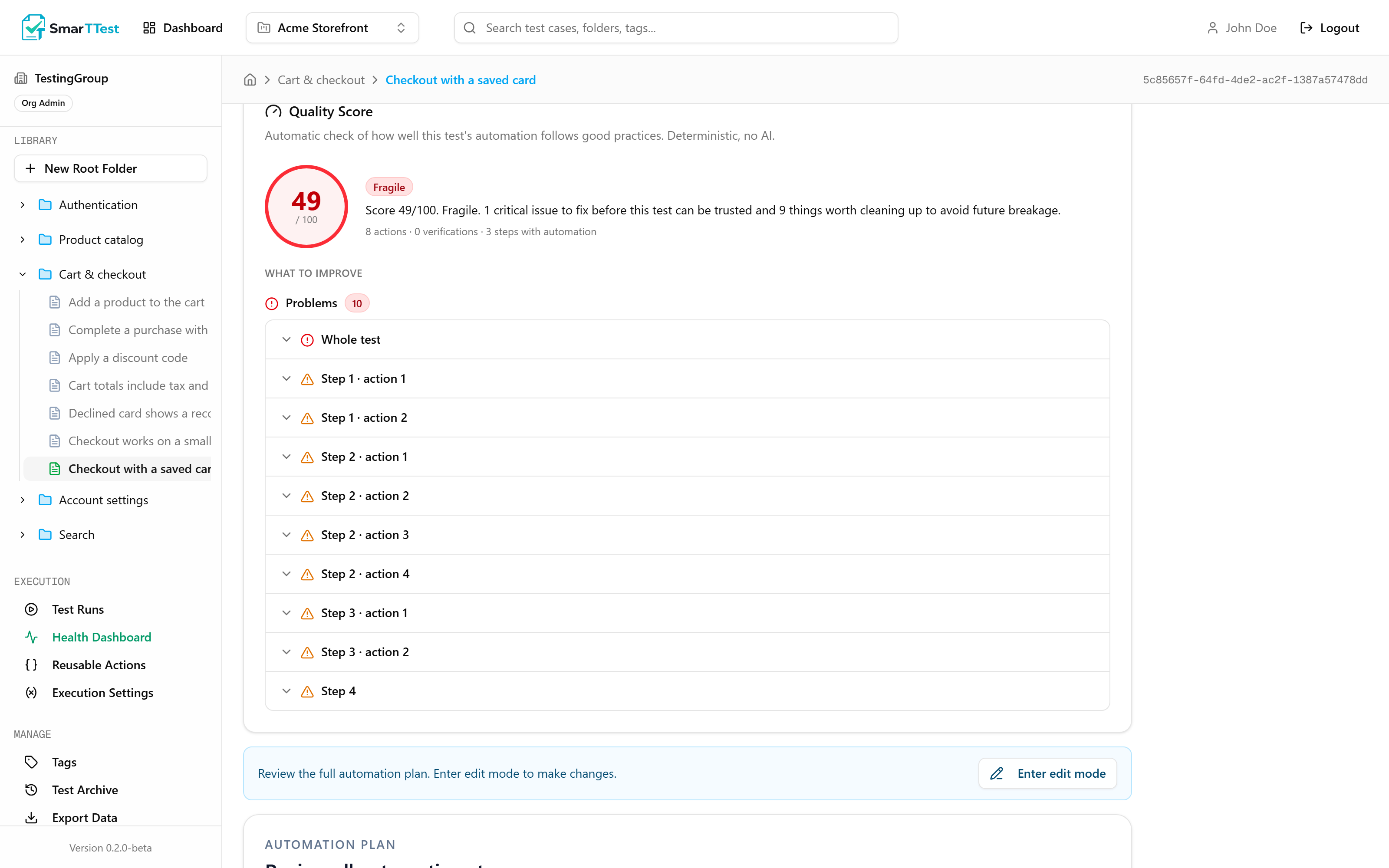Create a New Root Folder

click(110, 168)
